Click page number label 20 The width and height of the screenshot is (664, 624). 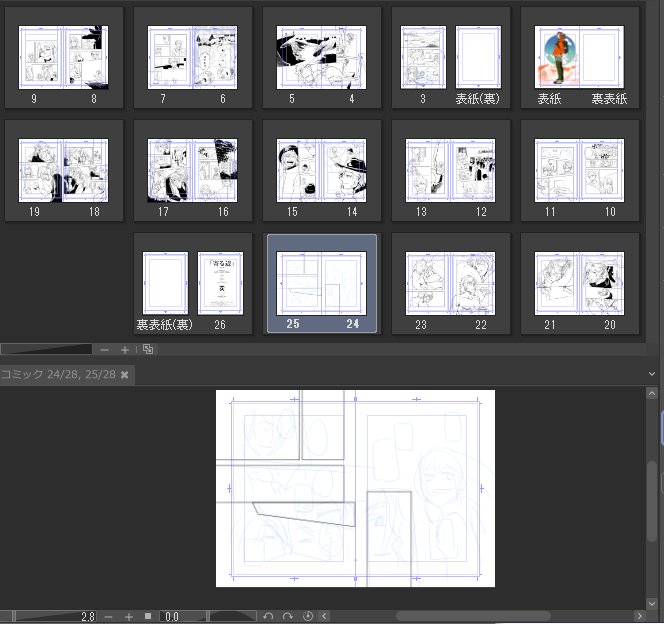coord(610,325)
